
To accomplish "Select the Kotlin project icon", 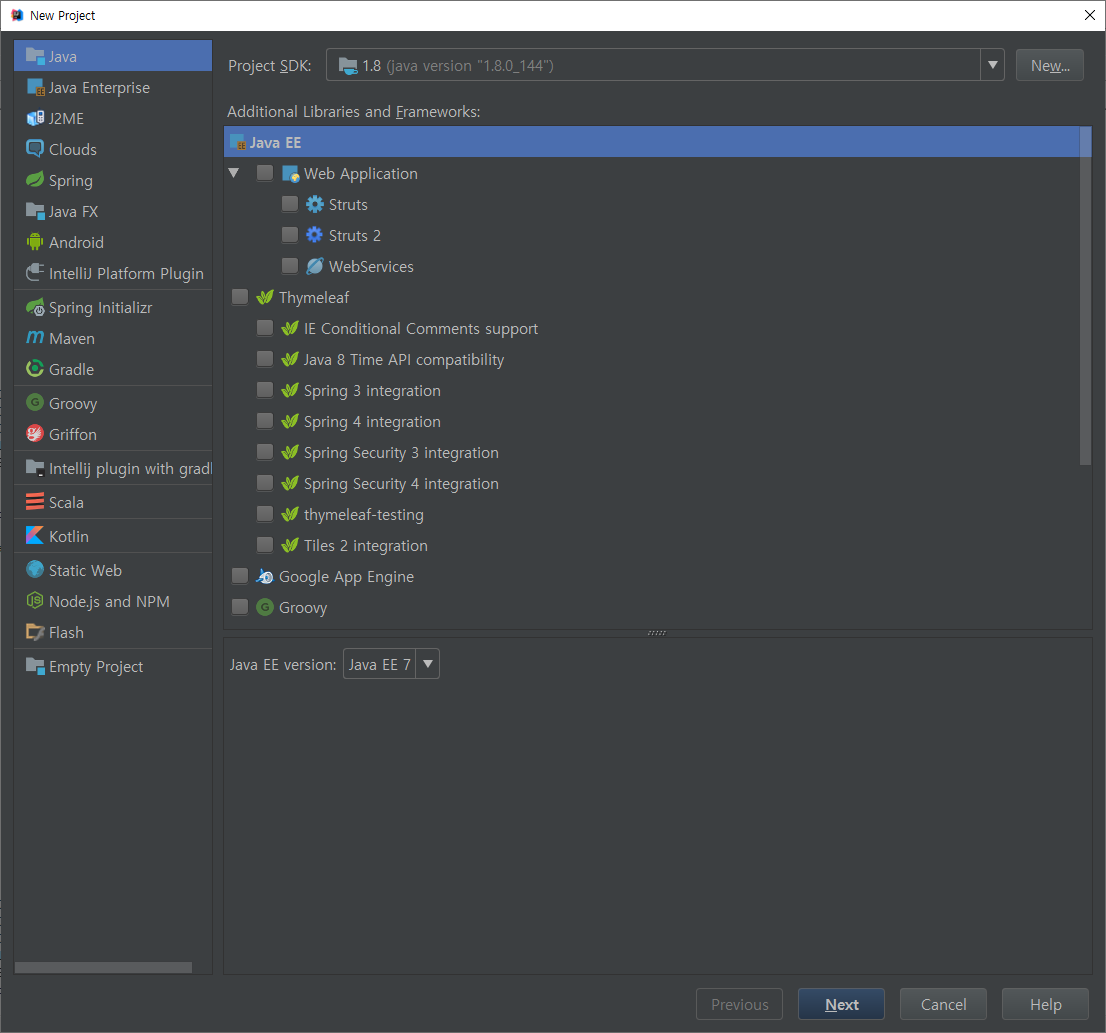I will (x=35, y=536).
